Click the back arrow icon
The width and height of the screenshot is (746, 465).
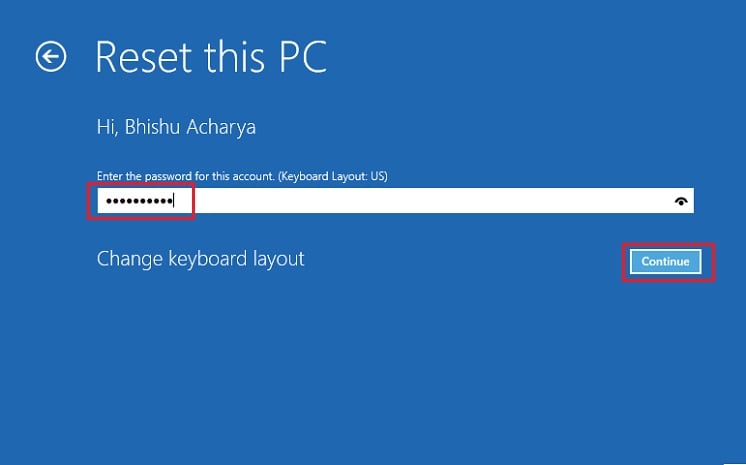51,57
